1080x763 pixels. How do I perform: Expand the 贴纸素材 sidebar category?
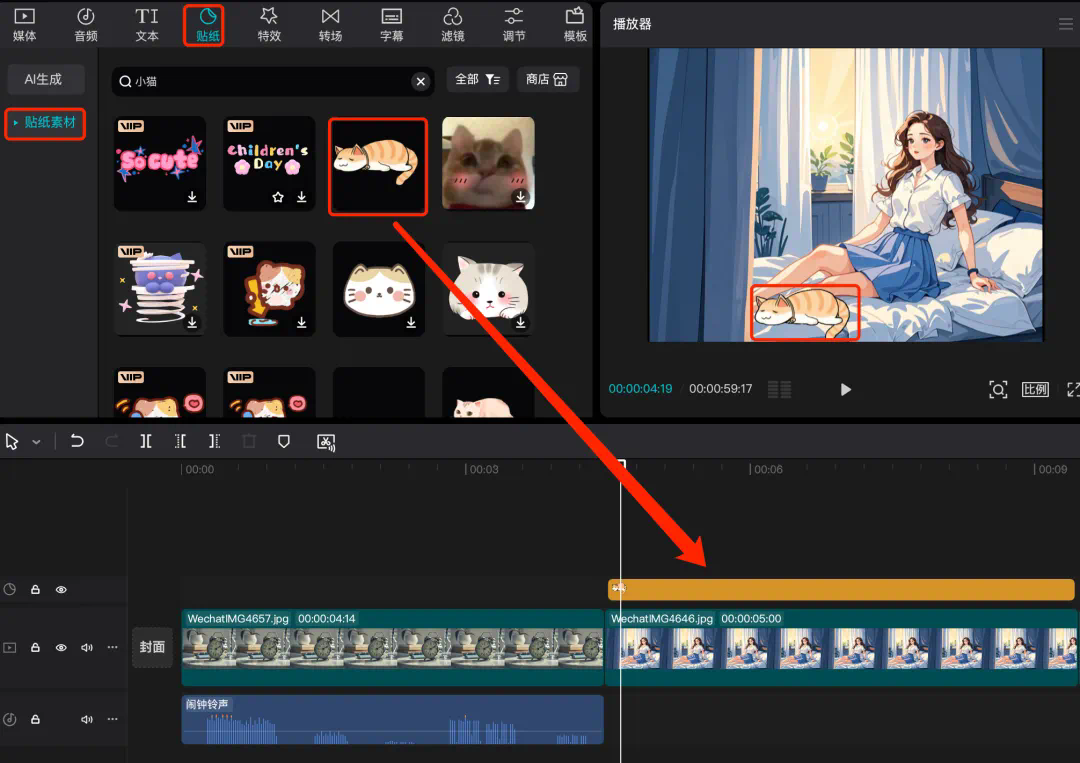45,122
